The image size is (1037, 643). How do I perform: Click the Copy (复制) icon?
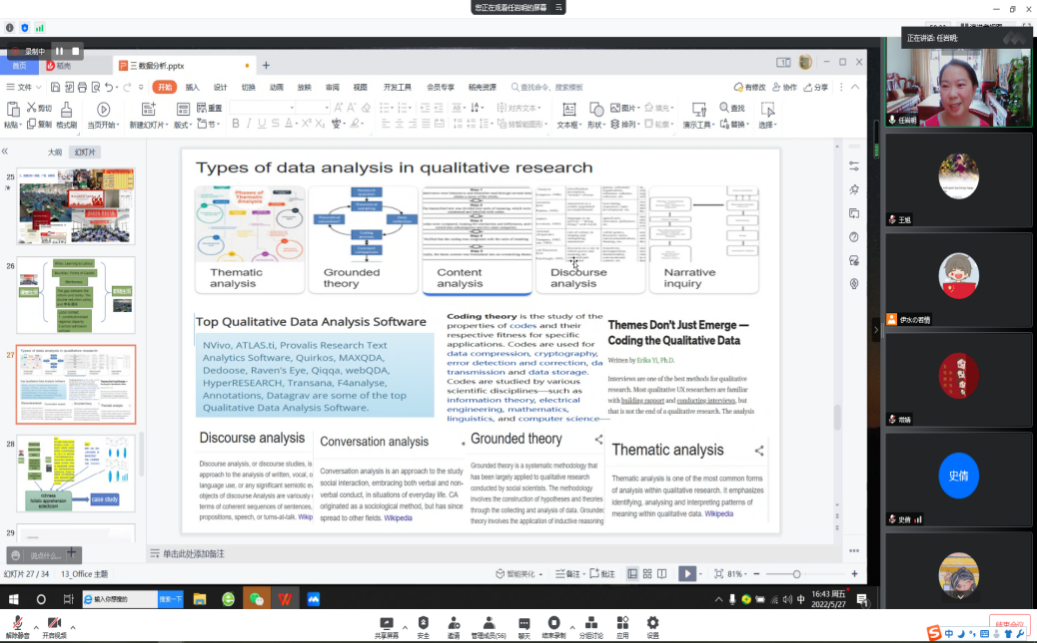tap(31, 124)
